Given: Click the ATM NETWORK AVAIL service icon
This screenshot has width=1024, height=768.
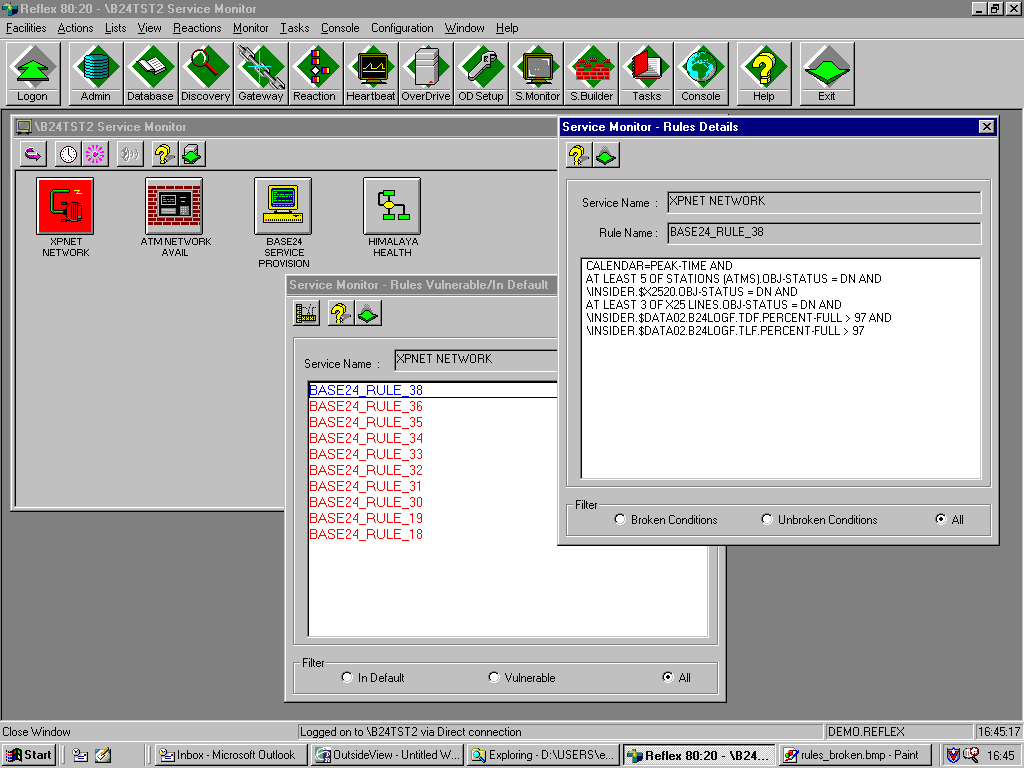Looking at the screenshot, I should pos(174,206).
